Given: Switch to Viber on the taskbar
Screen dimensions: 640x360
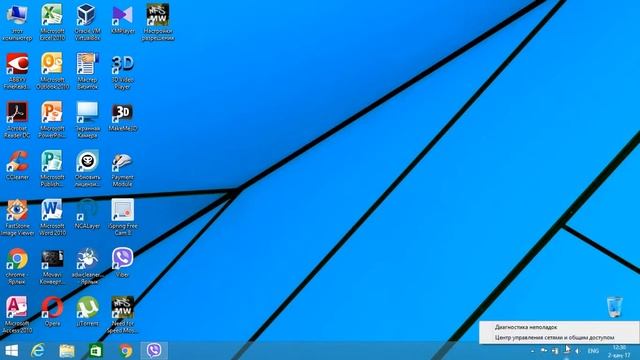Looking at the screenshot, I should pos(154,351).
